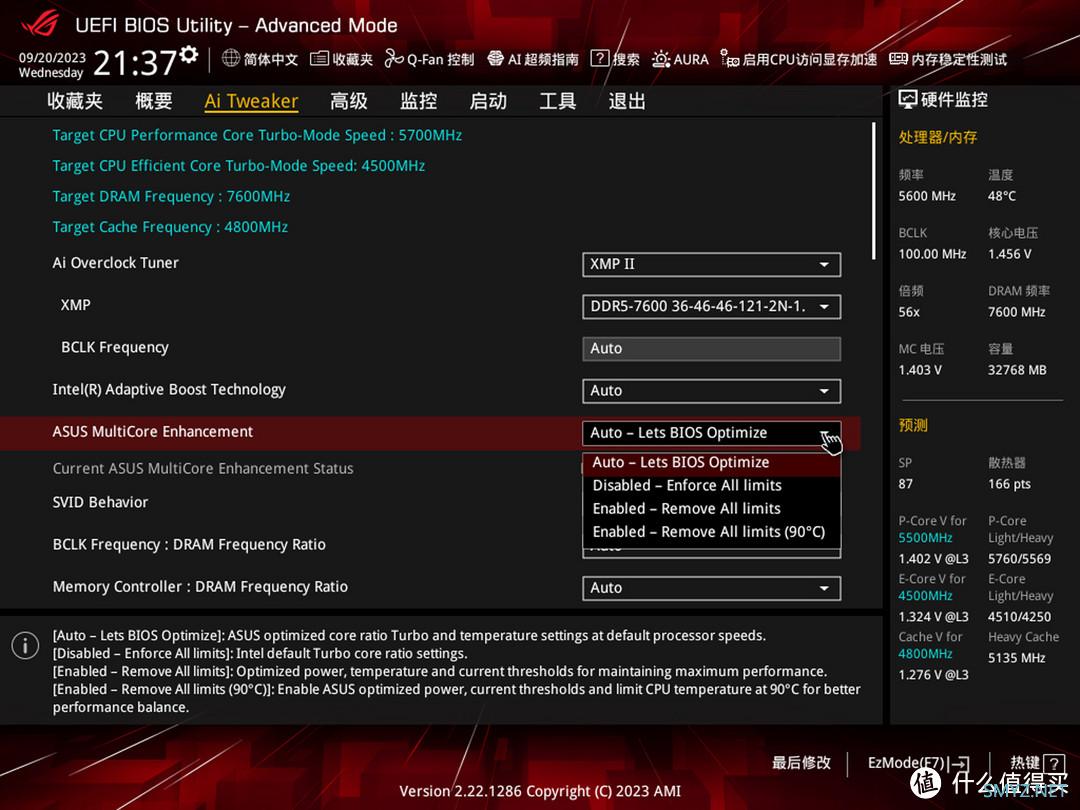Click the 预测 section heading

pyautogui.click(x=913, y=425)
